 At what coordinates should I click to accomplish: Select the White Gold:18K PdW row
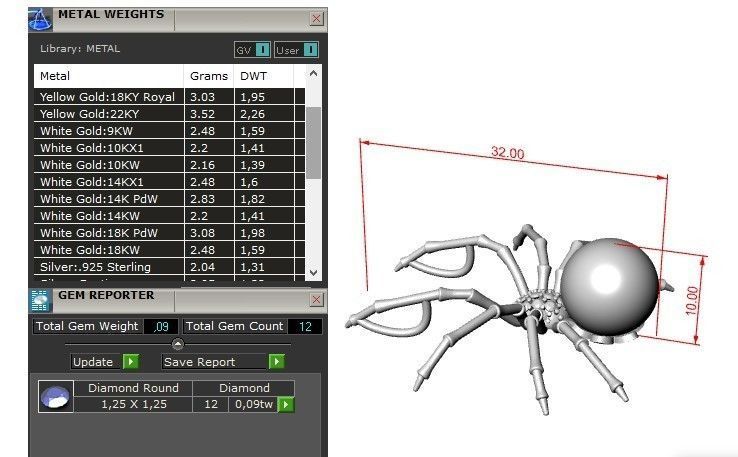(x=169, y=233)
